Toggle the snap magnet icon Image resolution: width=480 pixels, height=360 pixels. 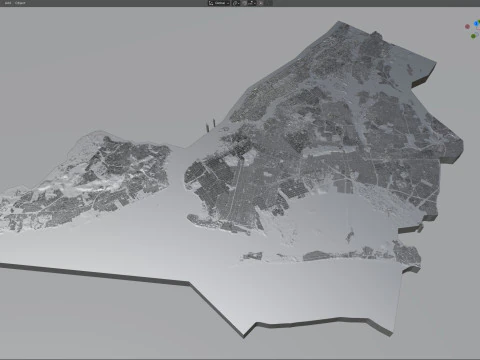tap(244, 3)
